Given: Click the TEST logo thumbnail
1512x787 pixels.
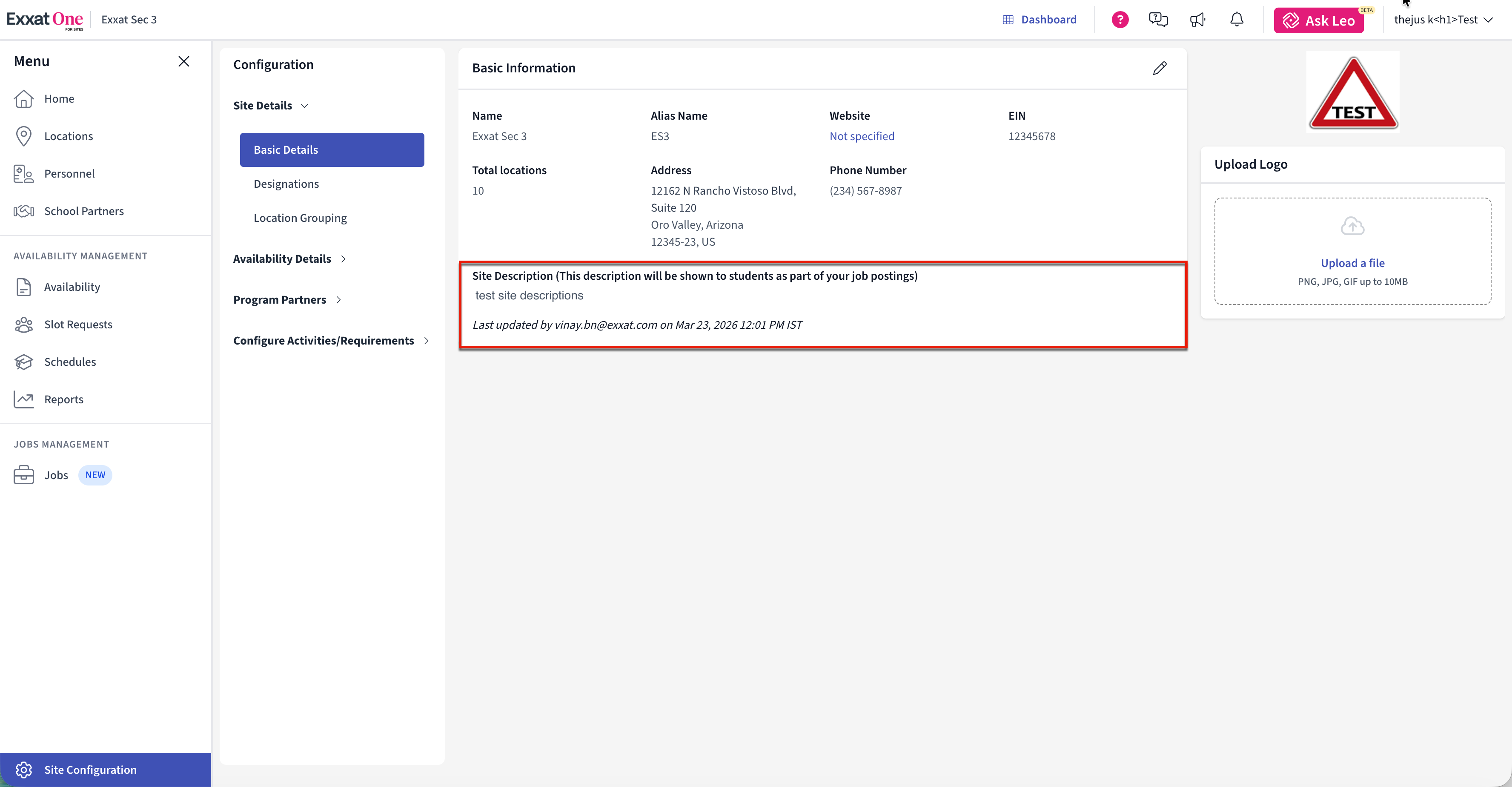Looking at the screenshot, I should [x=1352, y=92].
